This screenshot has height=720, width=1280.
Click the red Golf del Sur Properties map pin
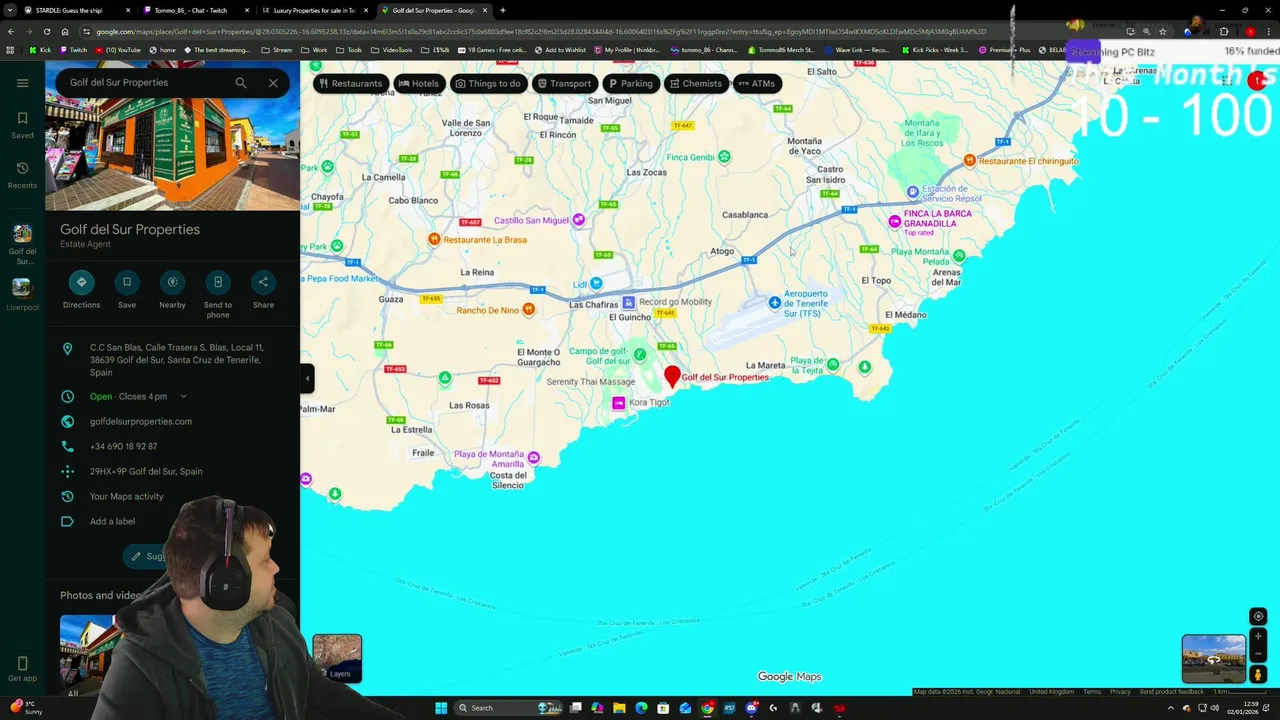tap(672, 376)
